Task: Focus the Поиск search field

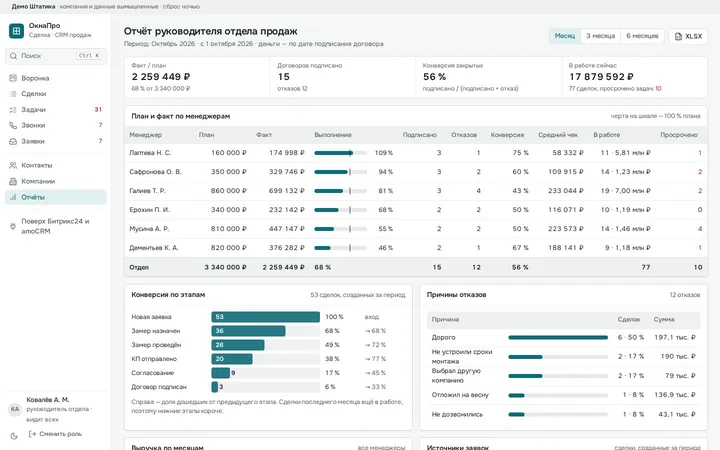Action: coord(56,56)
